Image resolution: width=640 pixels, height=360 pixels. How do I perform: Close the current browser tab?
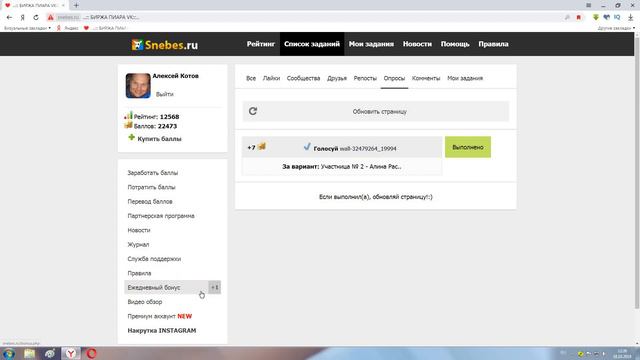tap(63, 5)
